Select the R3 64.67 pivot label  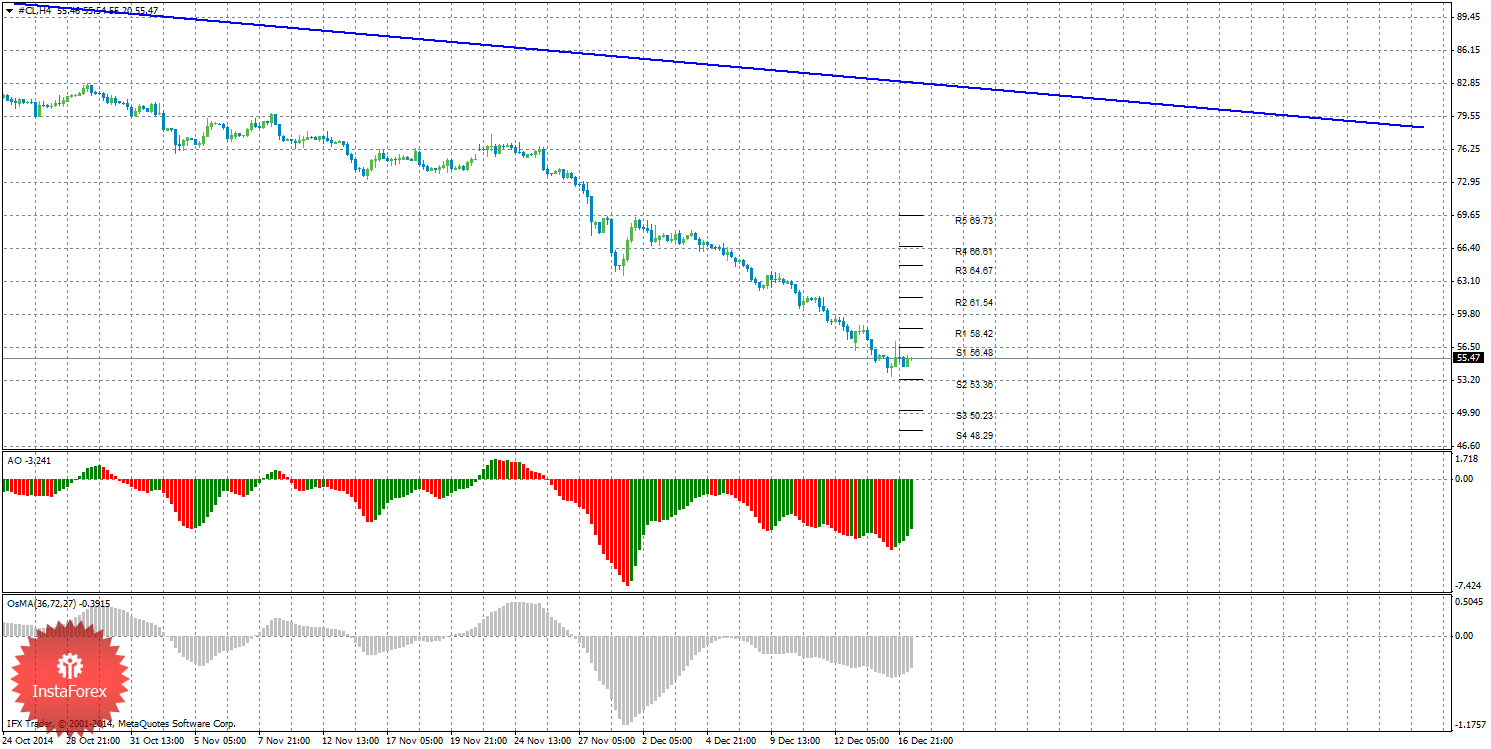coord(973,270)
